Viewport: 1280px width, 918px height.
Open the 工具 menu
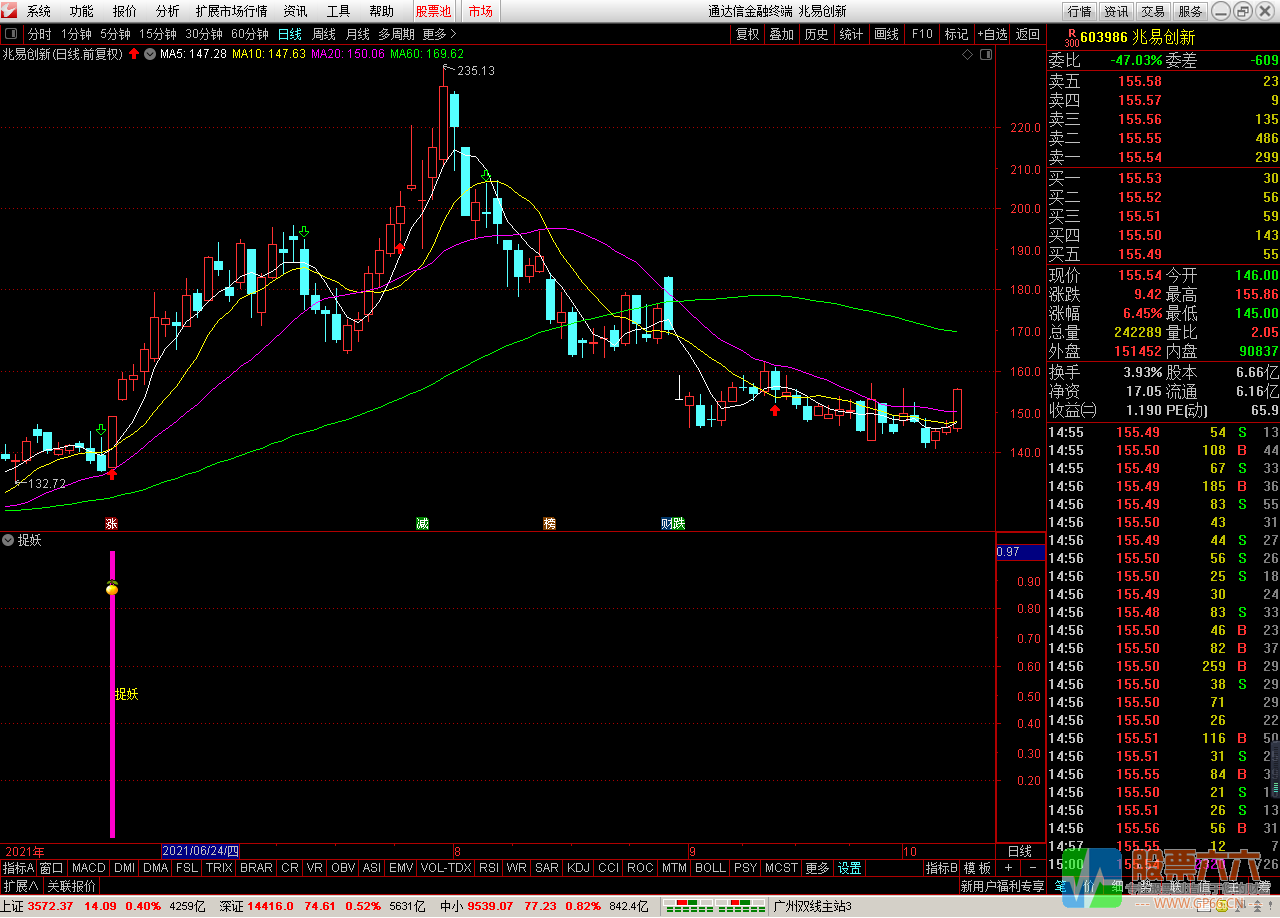[x=339, y=12]
